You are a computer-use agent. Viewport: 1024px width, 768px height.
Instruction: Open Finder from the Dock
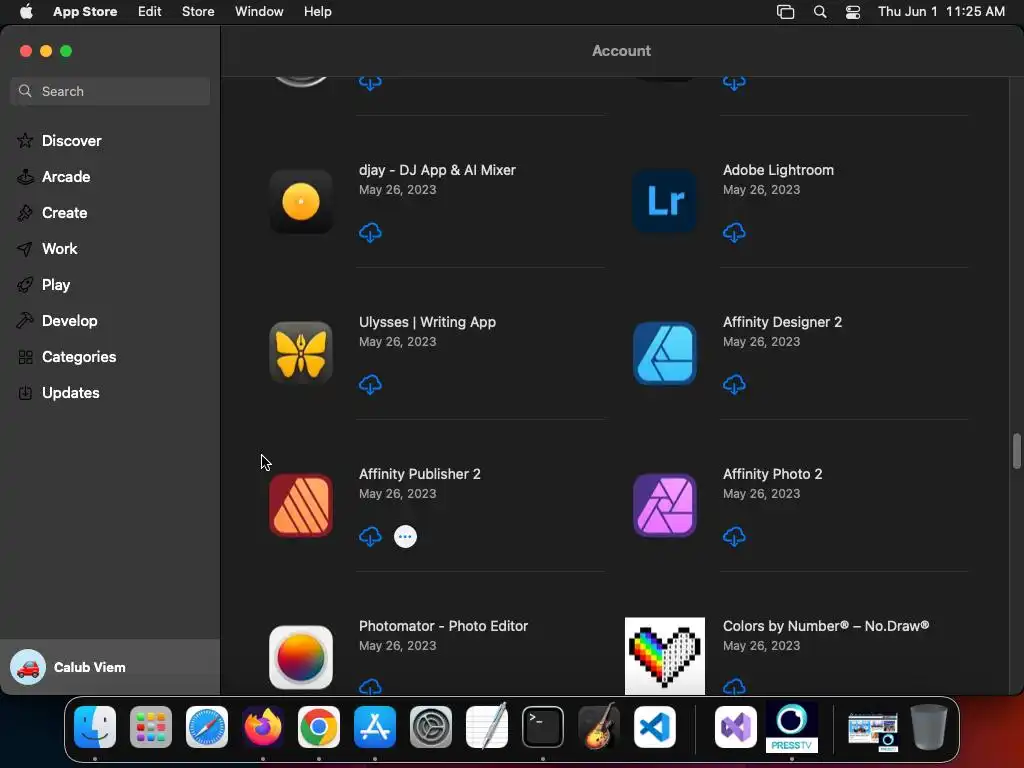[x=95, y=727]
